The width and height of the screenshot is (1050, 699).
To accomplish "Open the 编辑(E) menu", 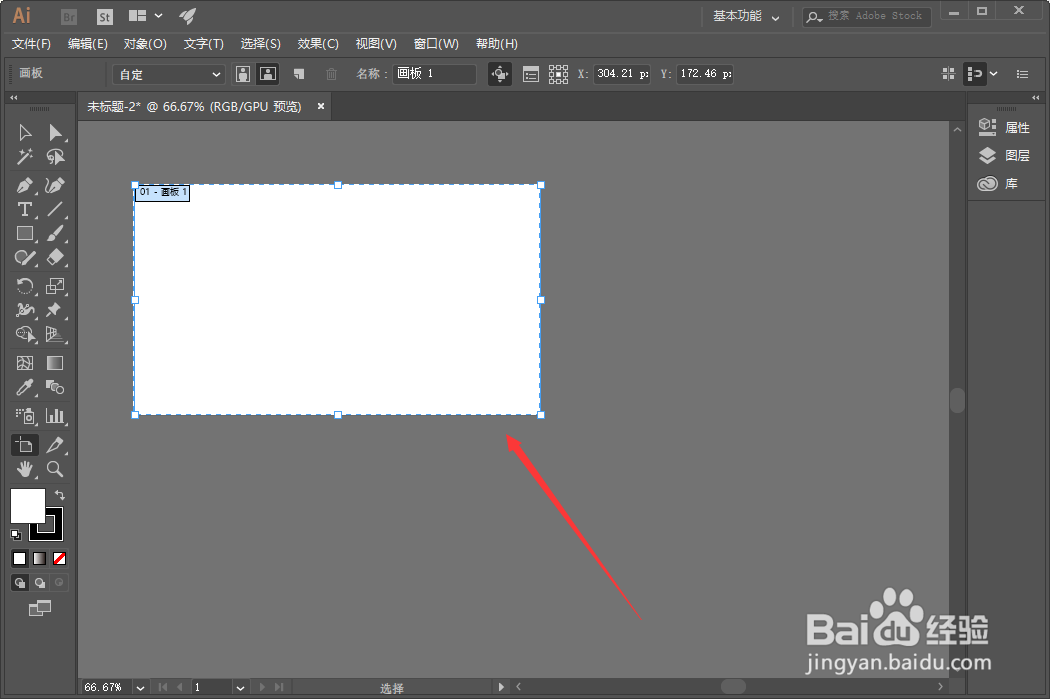I will pos(88,44).
